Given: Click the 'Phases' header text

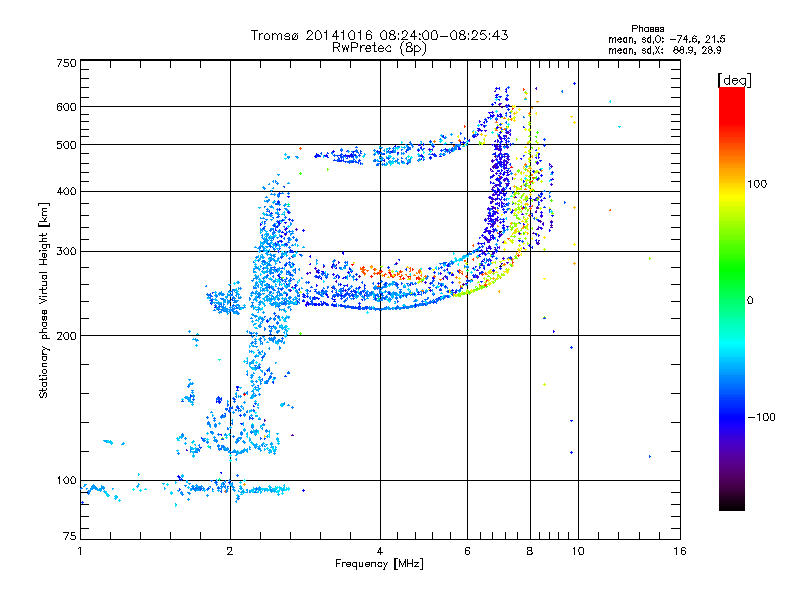Looking at the screenshot, I should click(647, 29).
